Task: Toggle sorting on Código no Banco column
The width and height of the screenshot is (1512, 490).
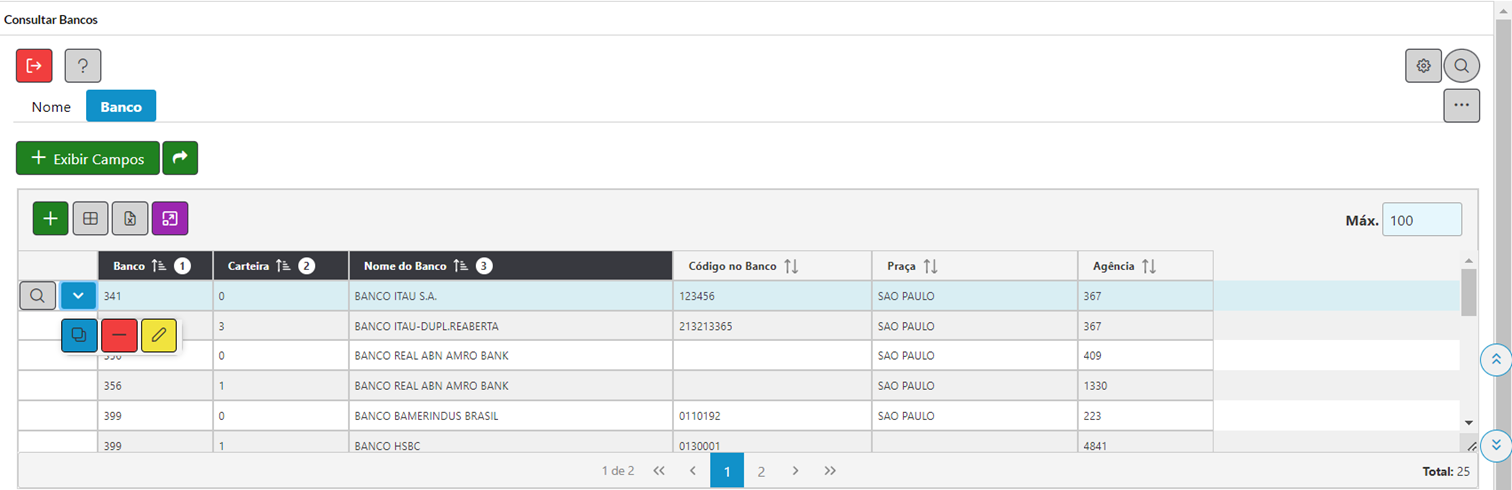Action: pyautogui.click(x=791, y=266)
